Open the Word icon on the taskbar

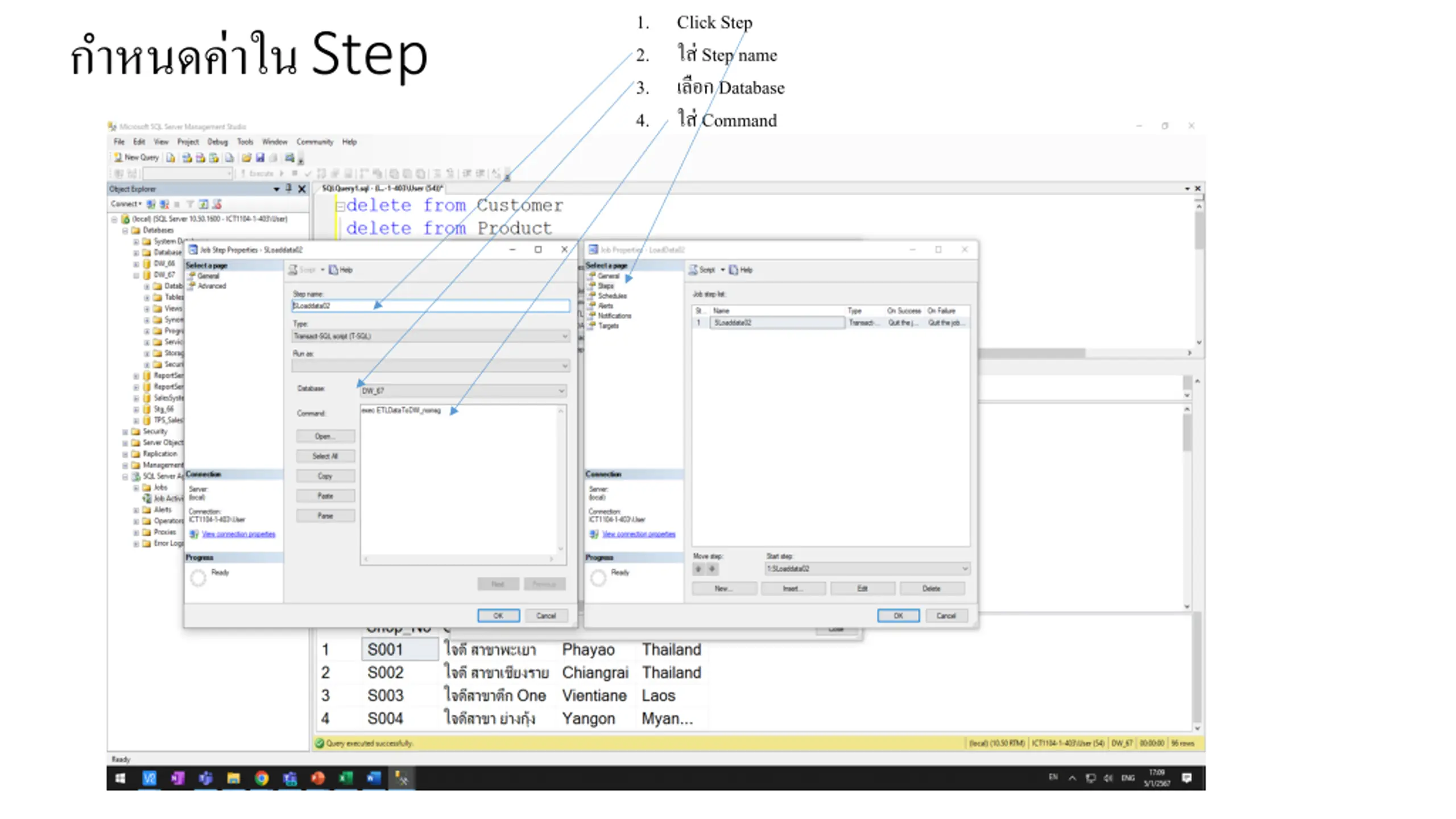coord(373,778)
